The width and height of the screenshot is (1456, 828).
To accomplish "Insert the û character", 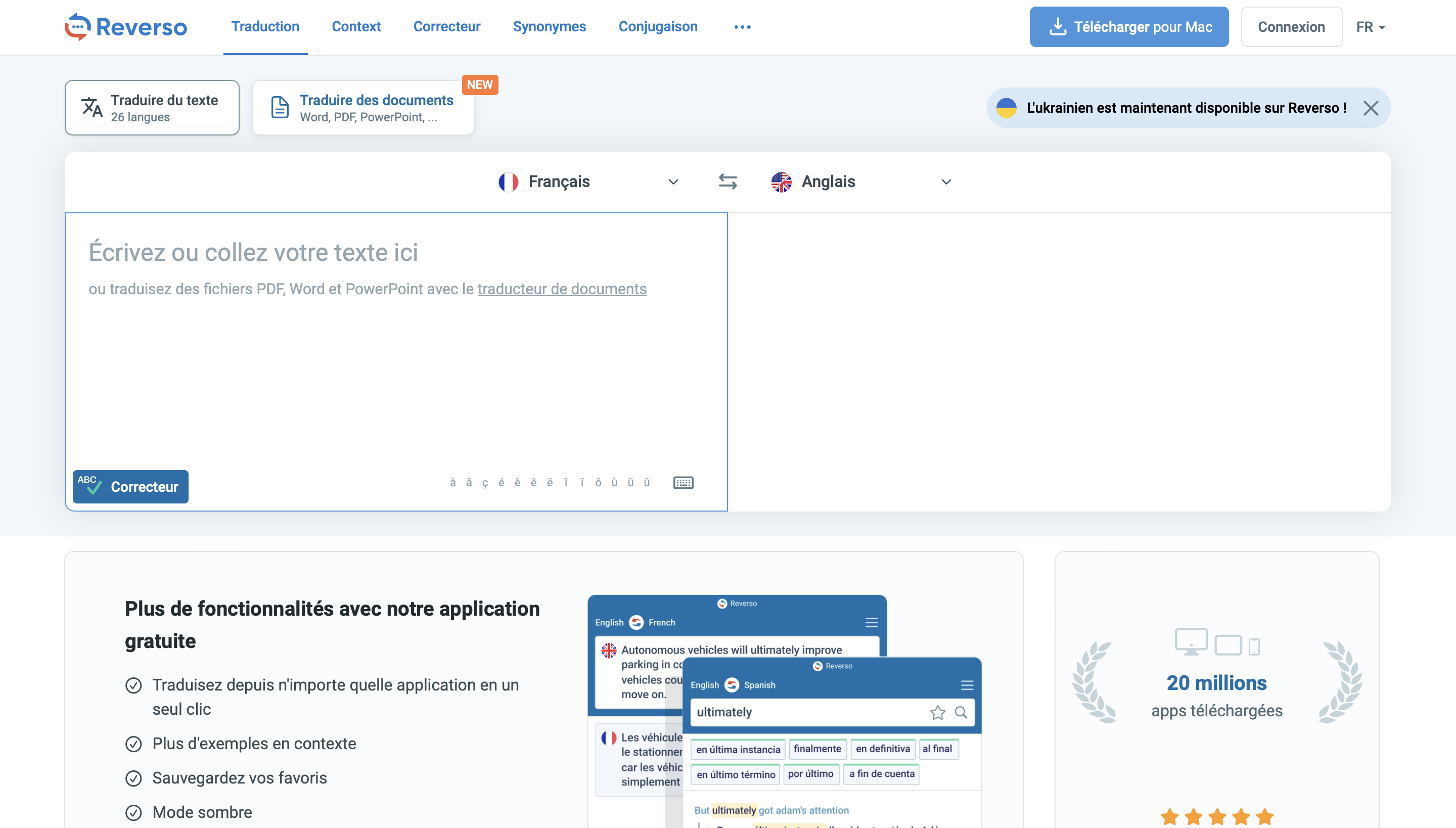I will tap(647, 483).
